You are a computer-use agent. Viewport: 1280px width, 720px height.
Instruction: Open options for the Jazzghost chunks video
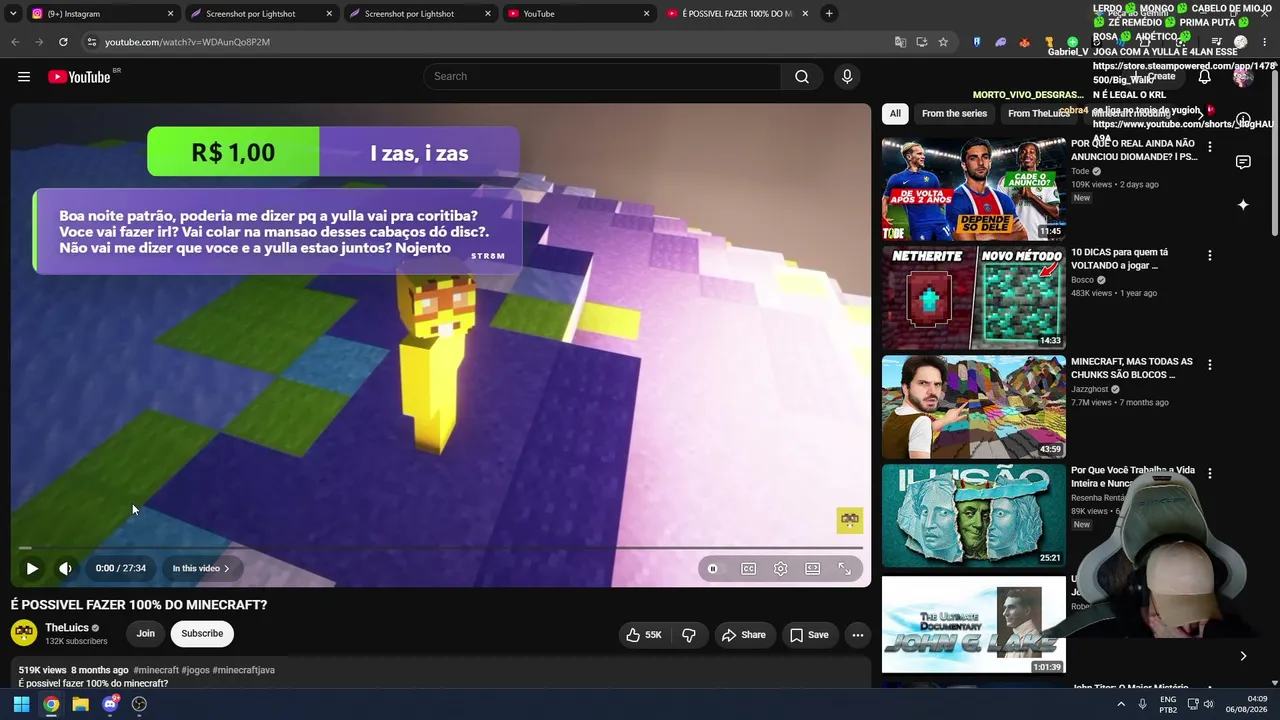(x=1209, y=365)
